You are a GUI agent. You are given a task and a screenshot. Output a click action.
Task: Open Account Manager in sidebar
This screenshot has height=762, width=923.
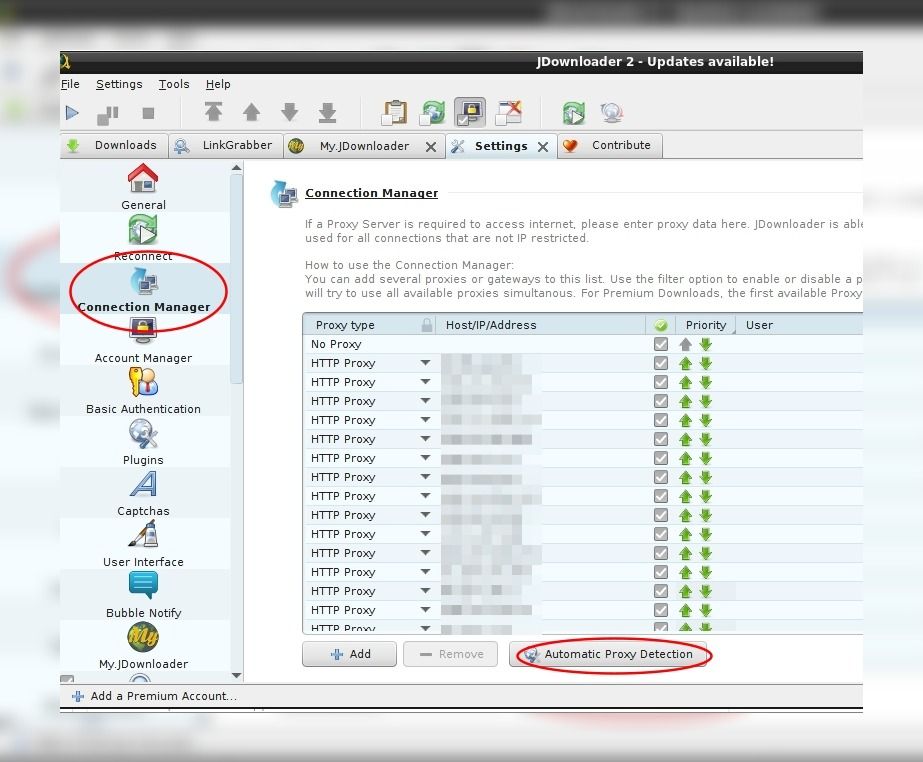(143, 340)
